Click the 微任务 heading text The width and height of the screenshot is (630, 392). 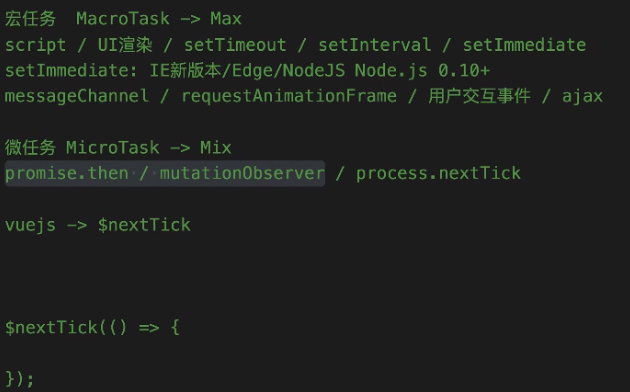point(30,147)
